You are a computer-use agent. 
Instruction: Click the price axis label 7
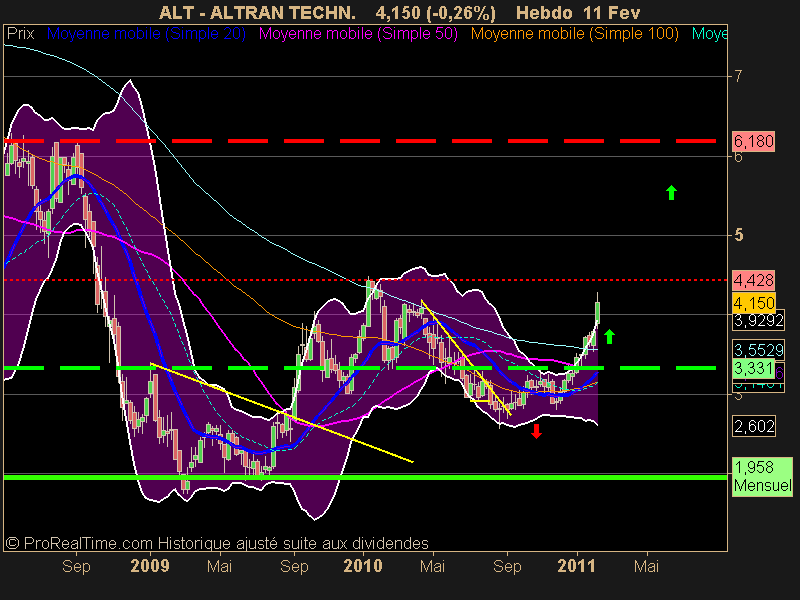click(x=738, y=77)
